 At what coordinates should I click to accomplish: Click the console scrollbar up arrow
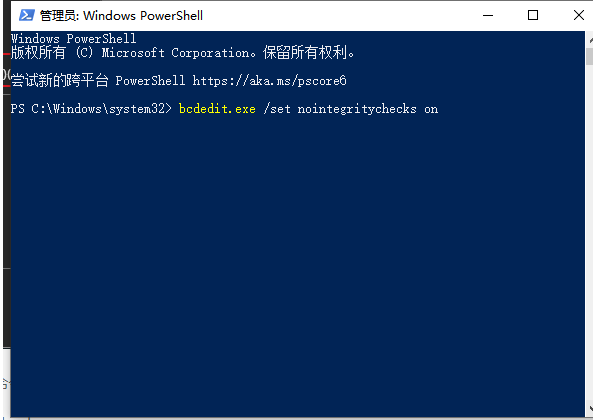(x=590, y=39)
